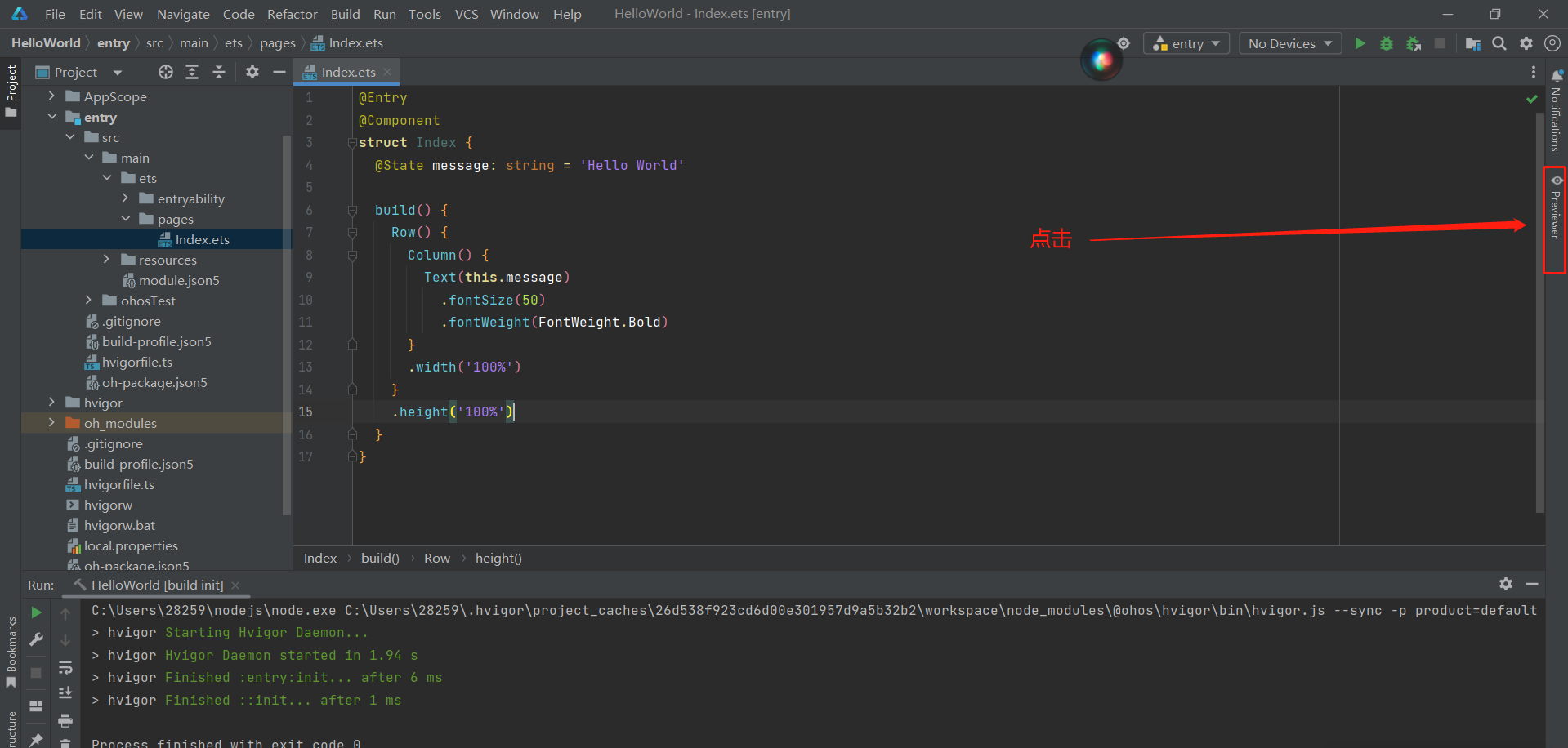Image resolution: width=1568 pixels, height=748 pixels.
Task: Click scroll to end icon in Run console
Action: pos(65,693)
